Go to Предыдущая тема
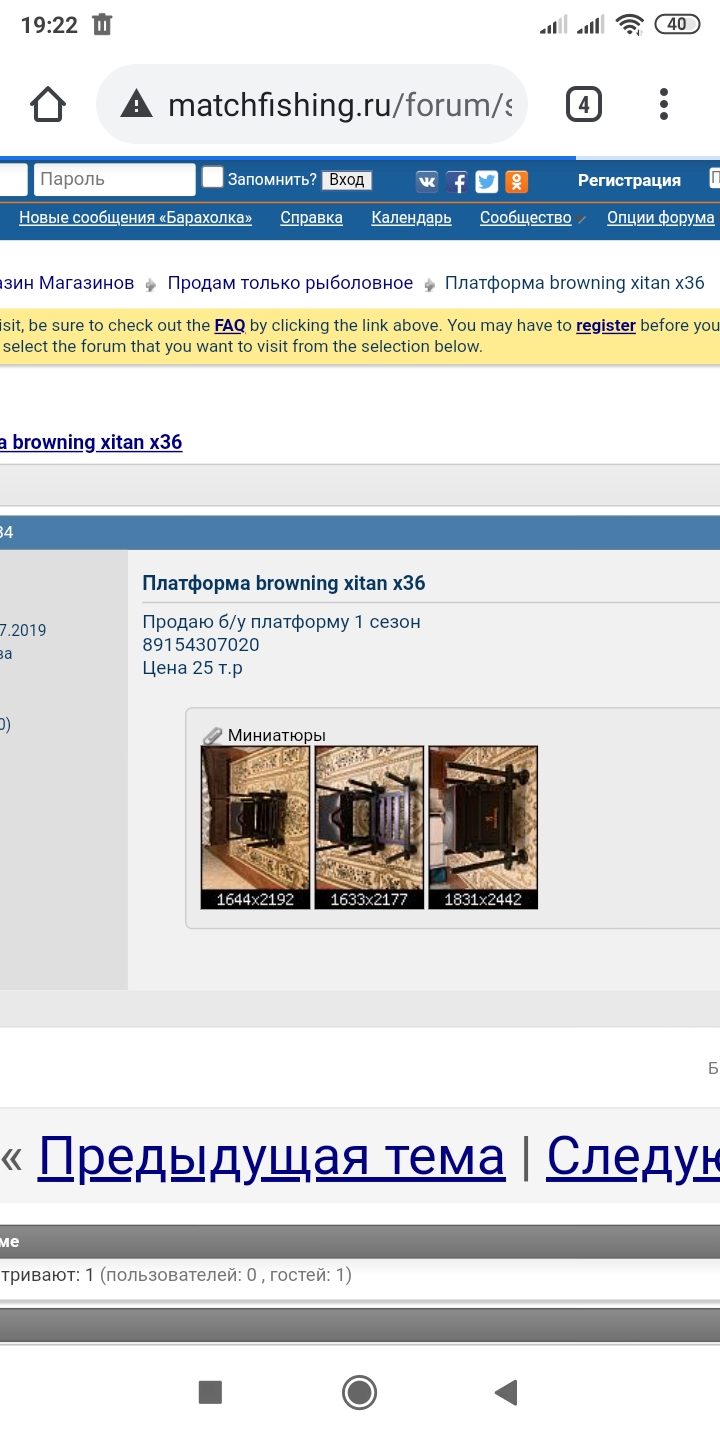720x1440 pixels. point(271,1157)
